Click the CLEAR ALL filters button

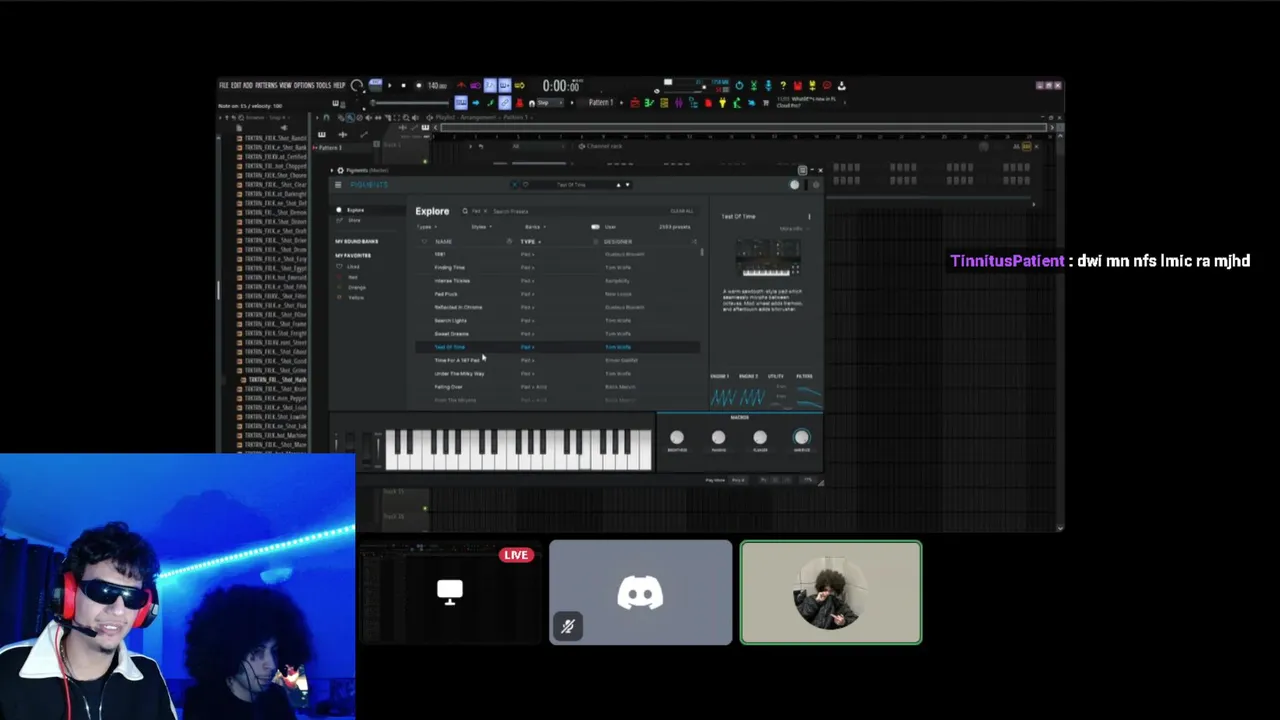click(682, 211)
